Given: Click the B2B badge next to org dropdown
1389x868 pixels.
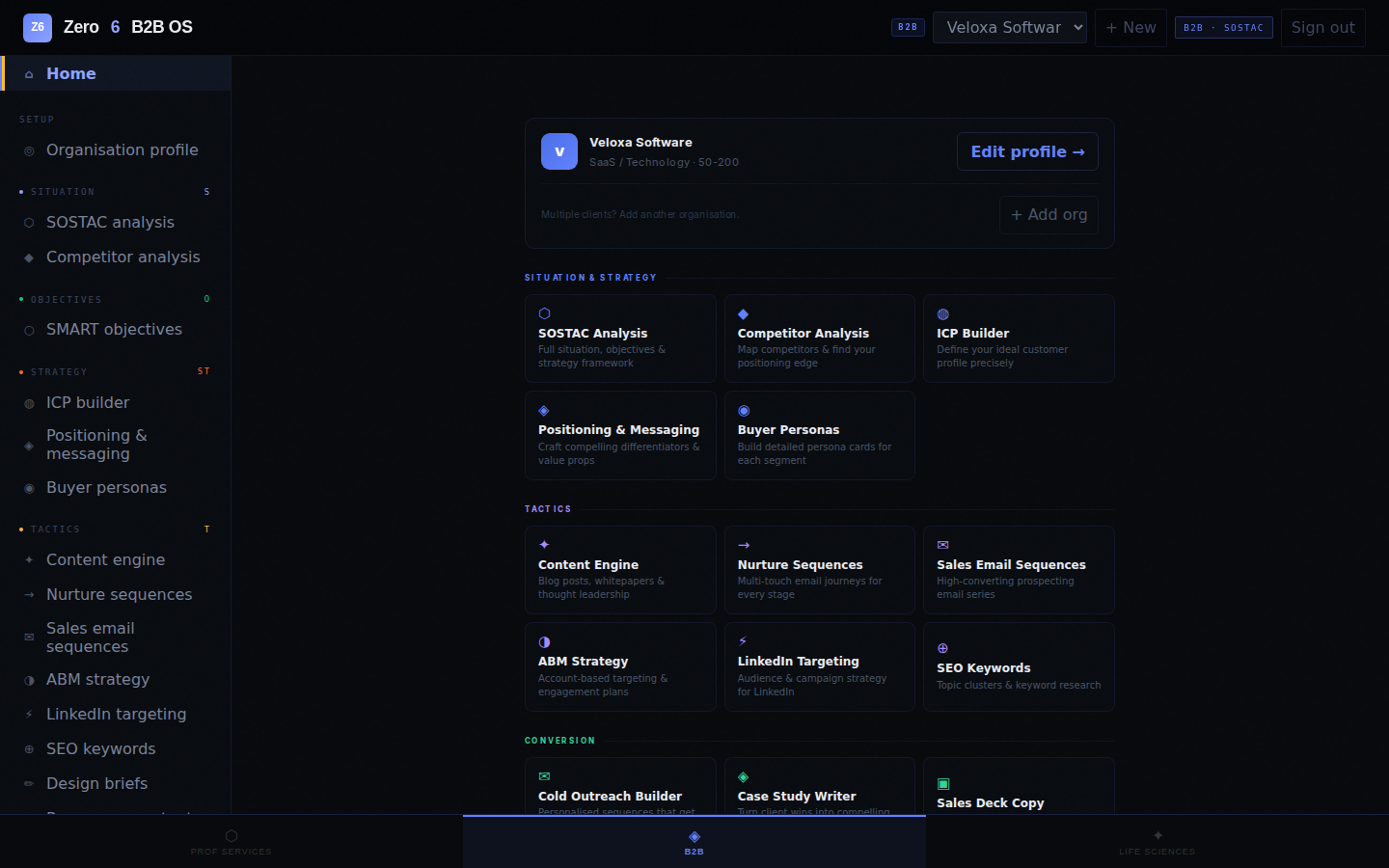Looking at the screenshot, I should (x=908, y=27).
